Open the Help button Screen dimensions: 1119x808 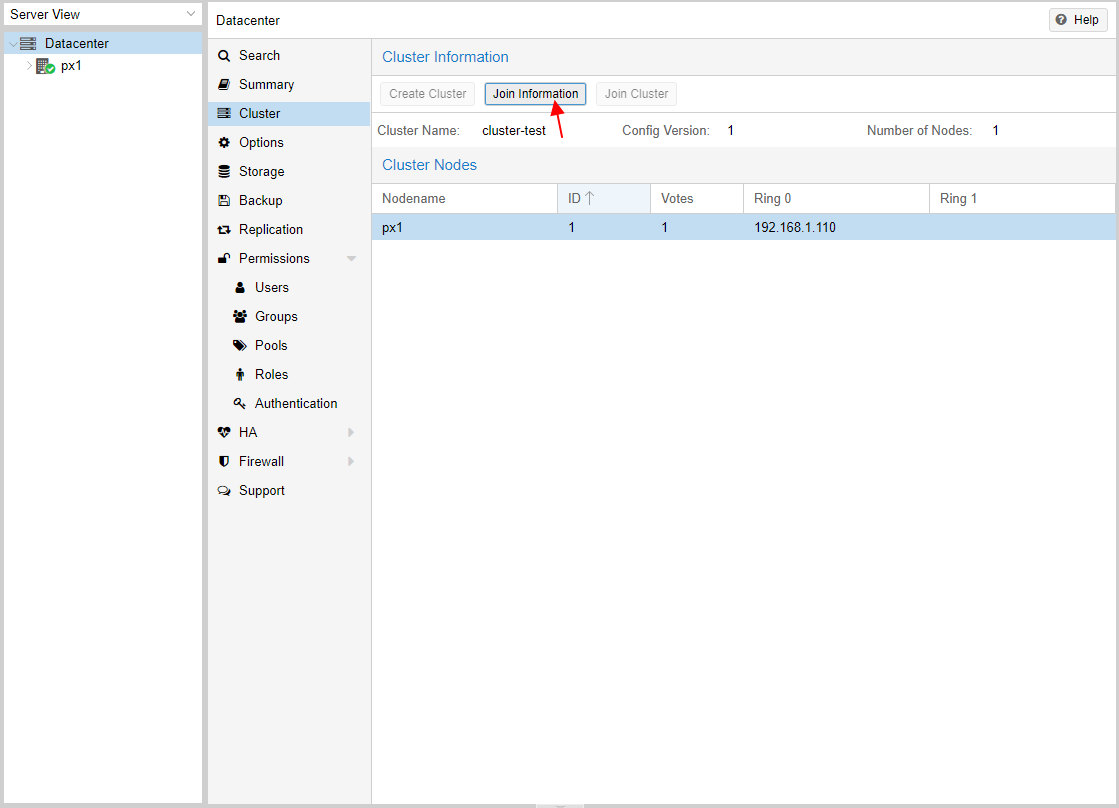pyautogui.click(x=1077, y=20)
